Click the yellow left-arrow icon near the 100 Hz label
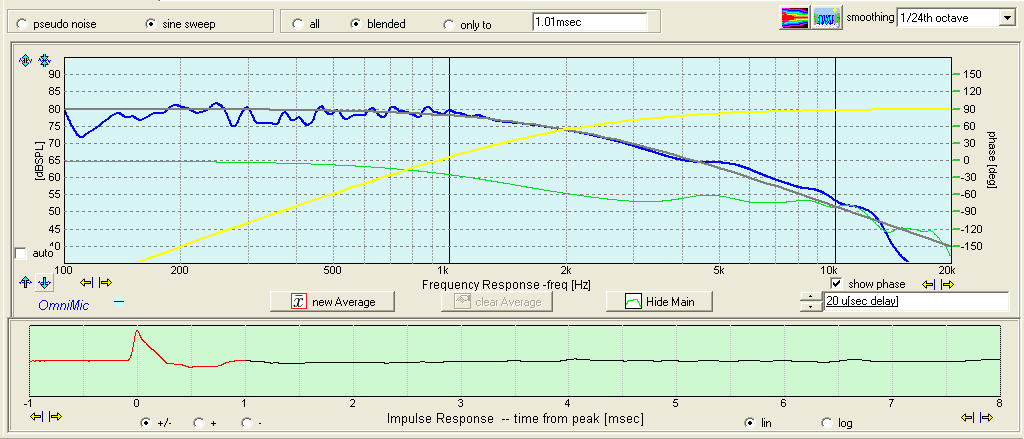This screenshot has height=439, width=1024. [88, 283]
